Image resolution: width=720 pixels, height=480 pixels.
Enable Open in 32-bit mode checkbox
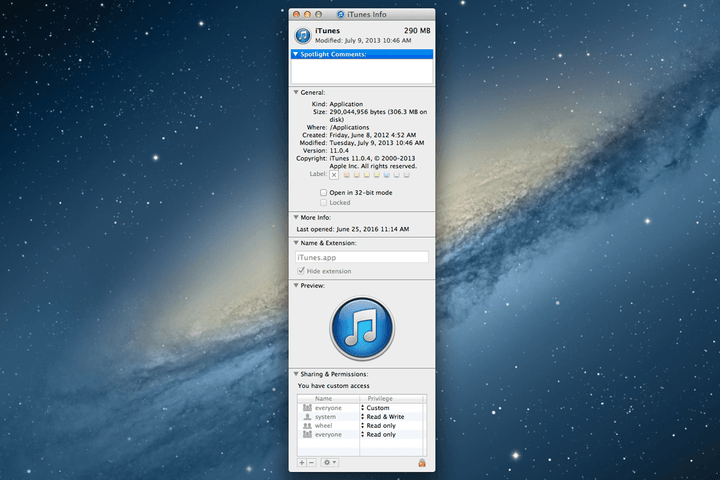point(323,192)
